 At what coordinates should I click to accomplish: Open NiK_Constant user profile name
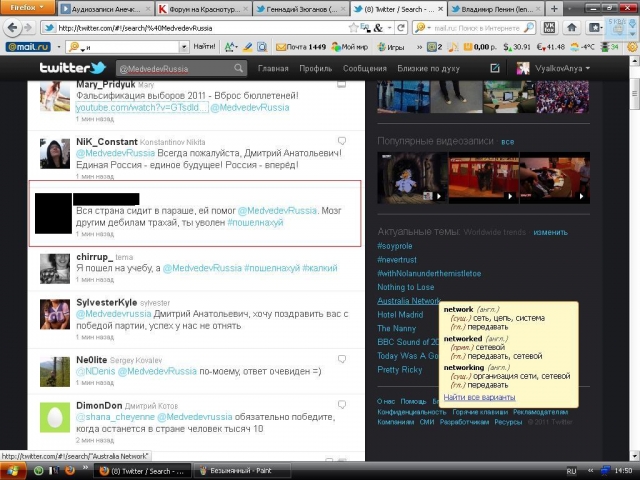tap(107, 142)
